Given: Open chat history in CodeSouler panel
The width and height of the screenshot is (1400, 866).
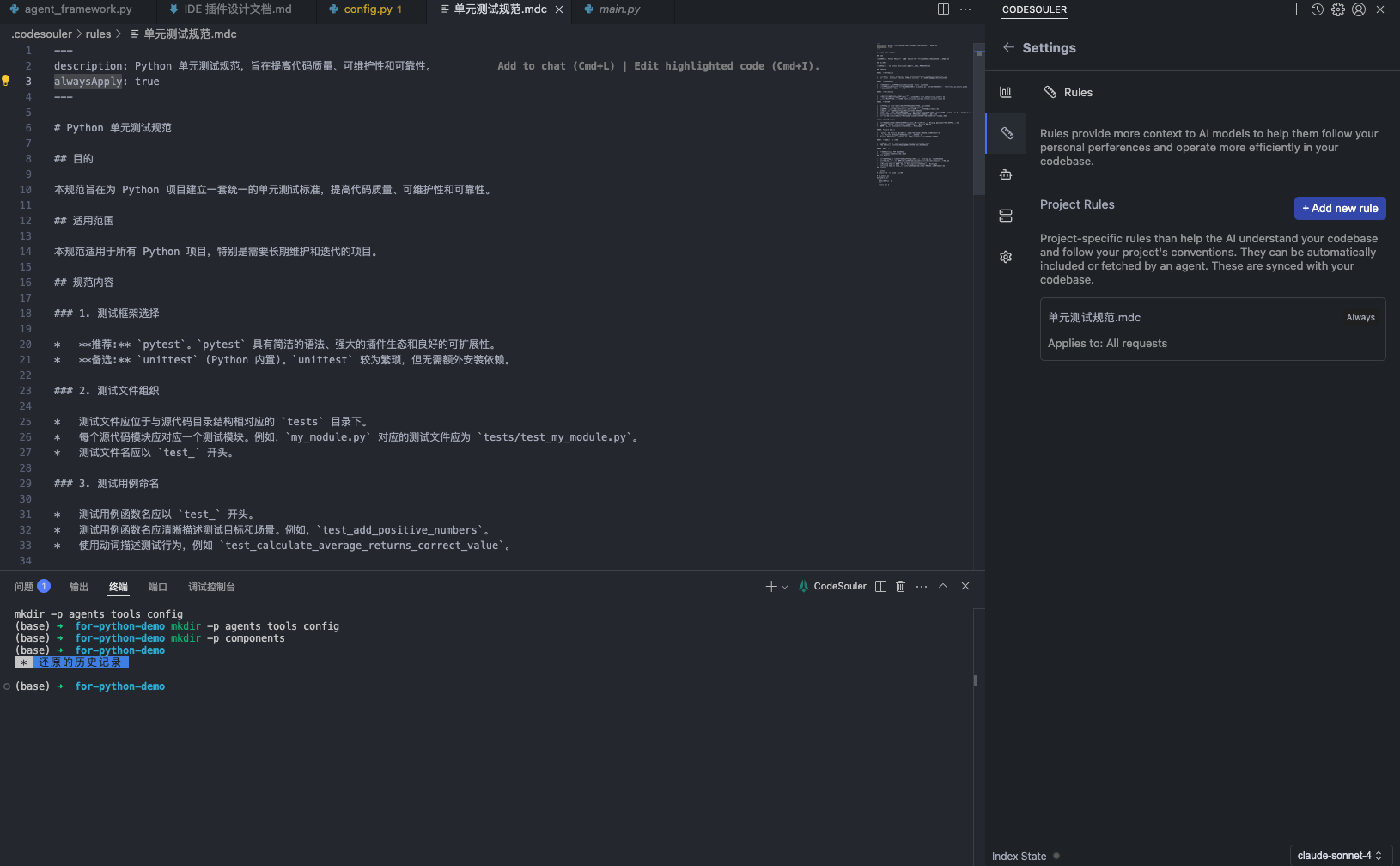Looking at the screenshot, I should [x=1317, y=9].
